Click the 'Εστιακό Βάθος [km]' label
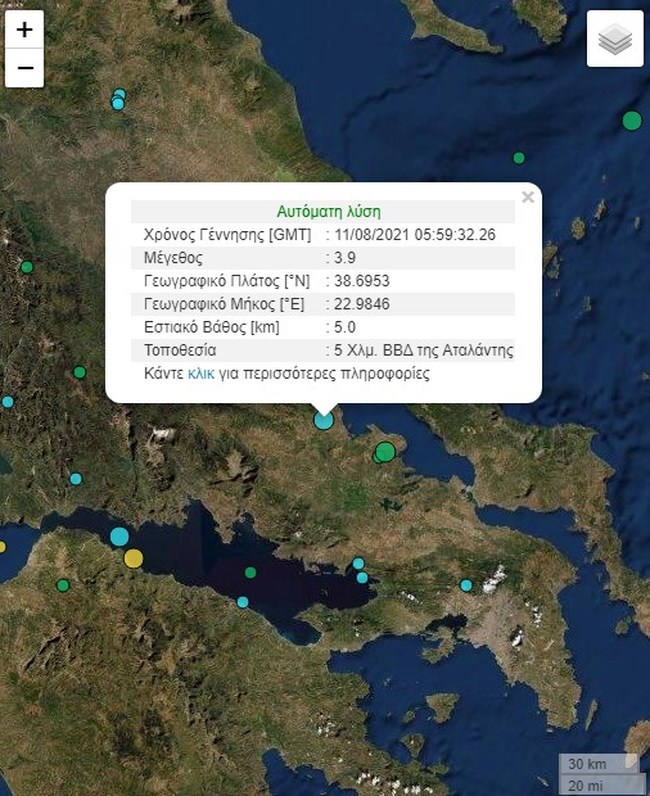 coord(212,327)
